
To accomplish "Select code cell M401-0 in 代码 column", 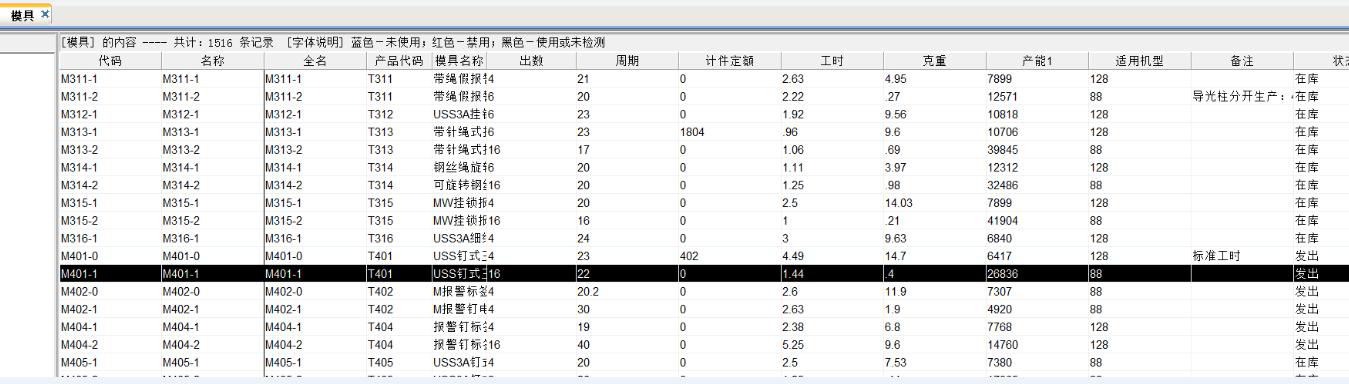I will [x=110, y=256].
